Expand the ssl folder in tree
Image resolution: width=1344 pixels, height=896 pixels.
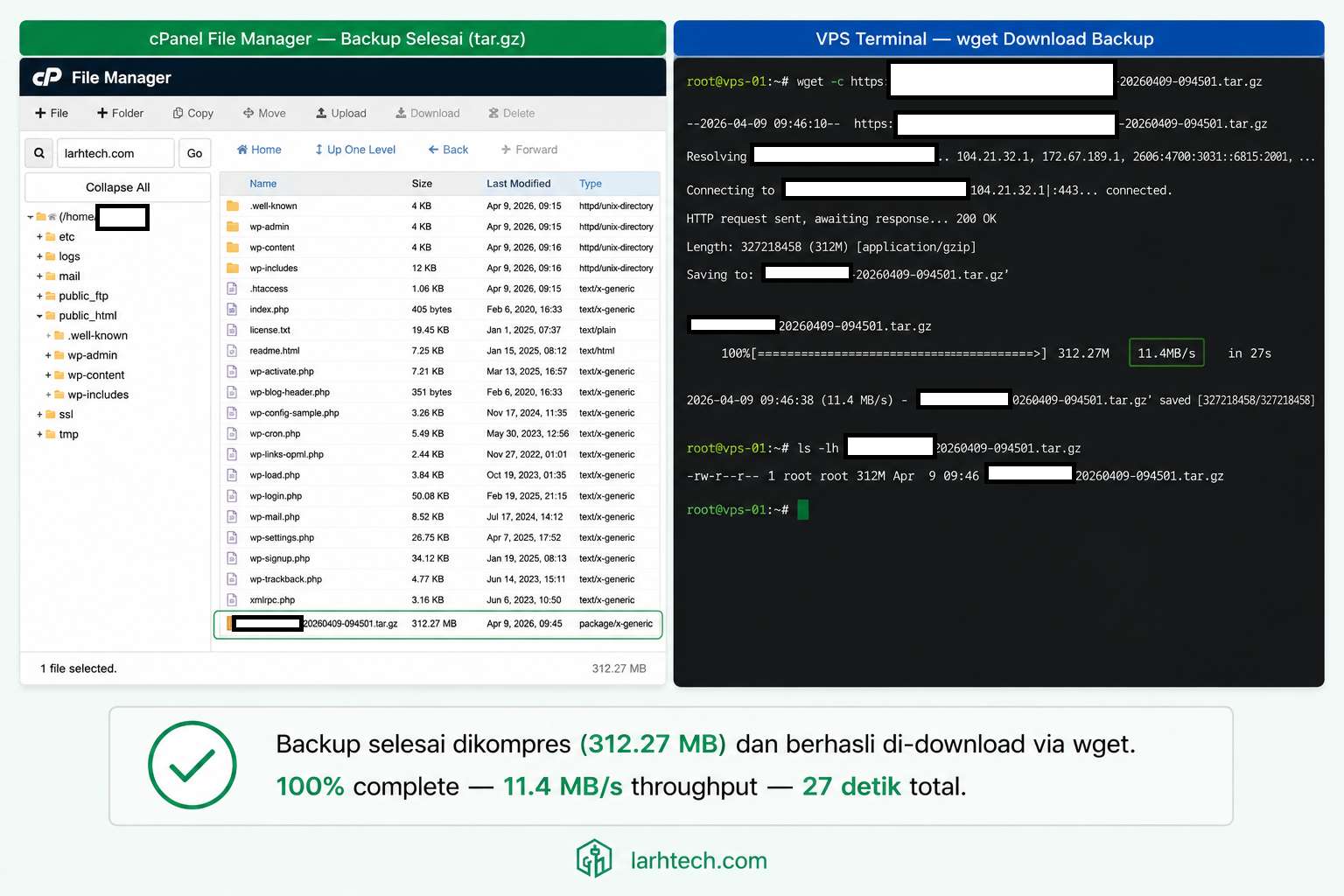(x=39, y=415)
